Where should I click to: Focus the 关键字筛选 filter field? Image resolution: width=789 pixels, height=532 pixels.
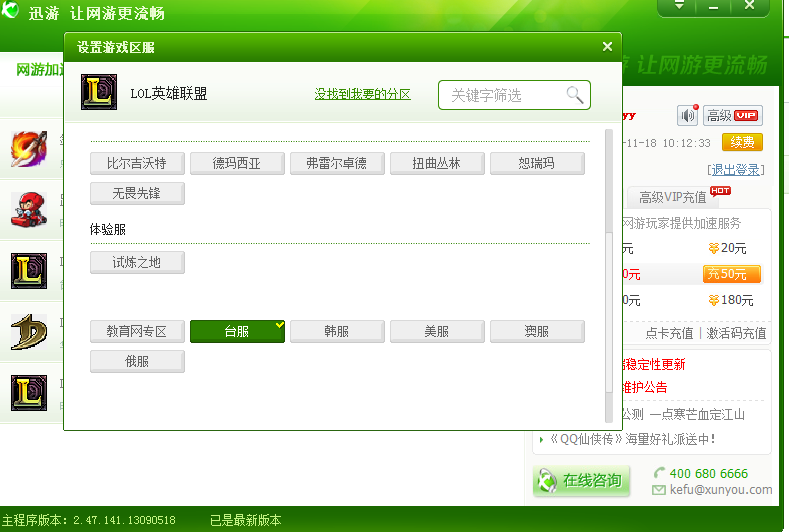tap(514, 95)
